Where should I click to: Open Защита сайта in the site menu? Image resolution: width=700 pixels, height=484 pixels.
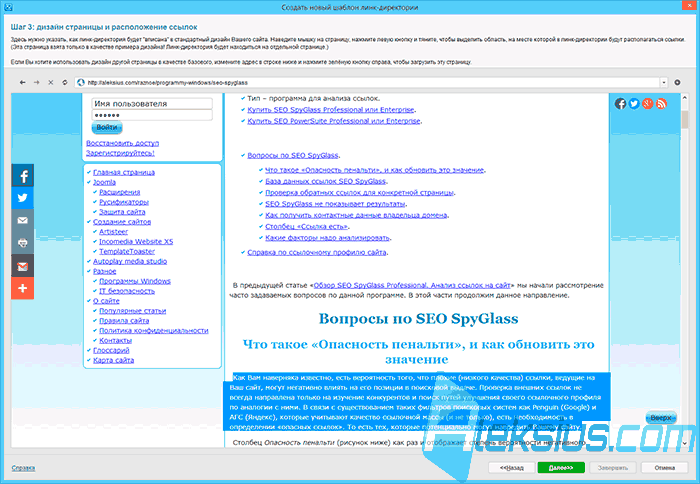coord(122,212)
